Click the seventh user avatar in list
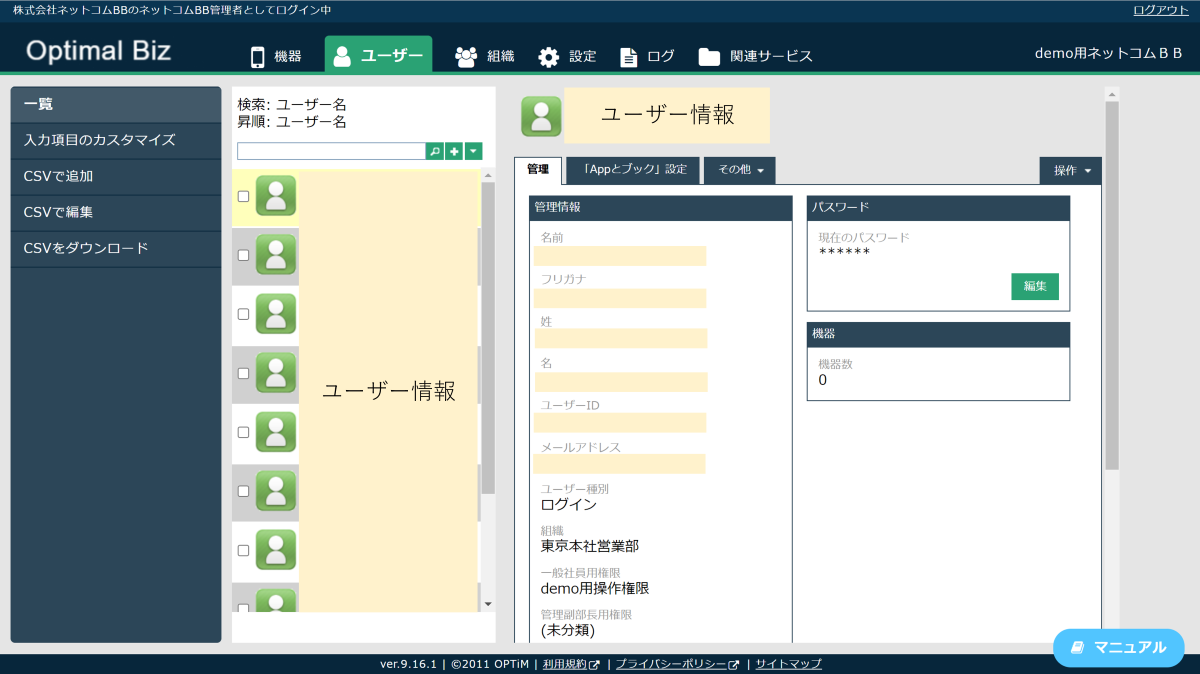Screen dimensions: 1200x674 pos(276,550)
